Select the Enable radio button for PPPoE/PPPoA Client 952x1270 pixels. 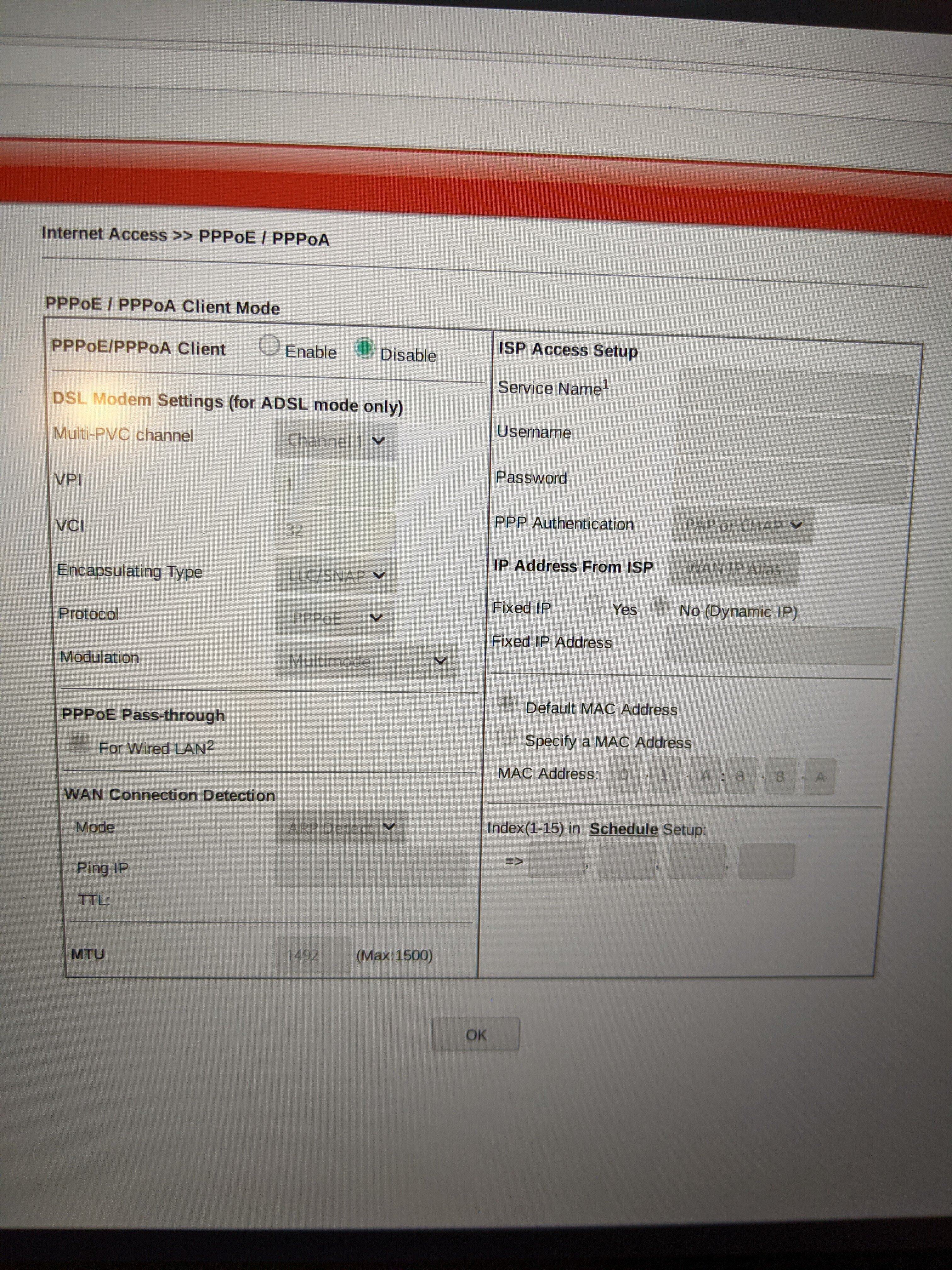click(269, 346)
